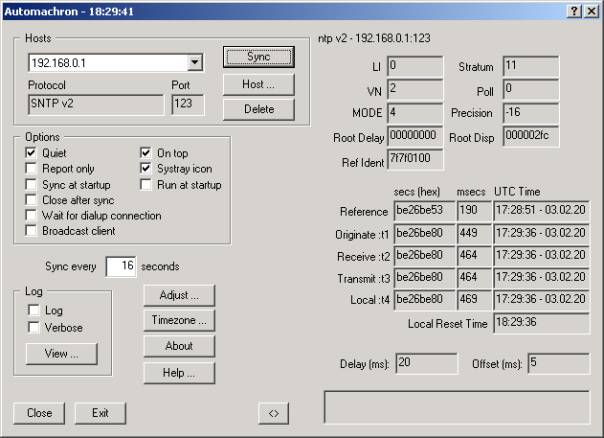
Task: Enable Sync at startup
Action: point(32,185)
